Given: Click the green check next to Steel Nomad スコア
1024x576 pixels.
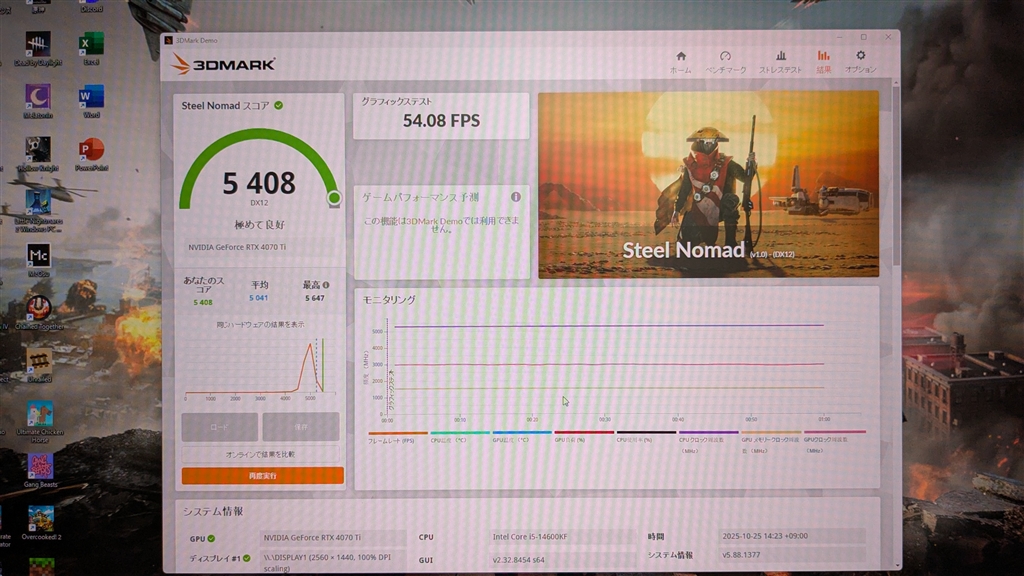Looking at the screenshot, I should pyautogui.click(x=279, y=105).
